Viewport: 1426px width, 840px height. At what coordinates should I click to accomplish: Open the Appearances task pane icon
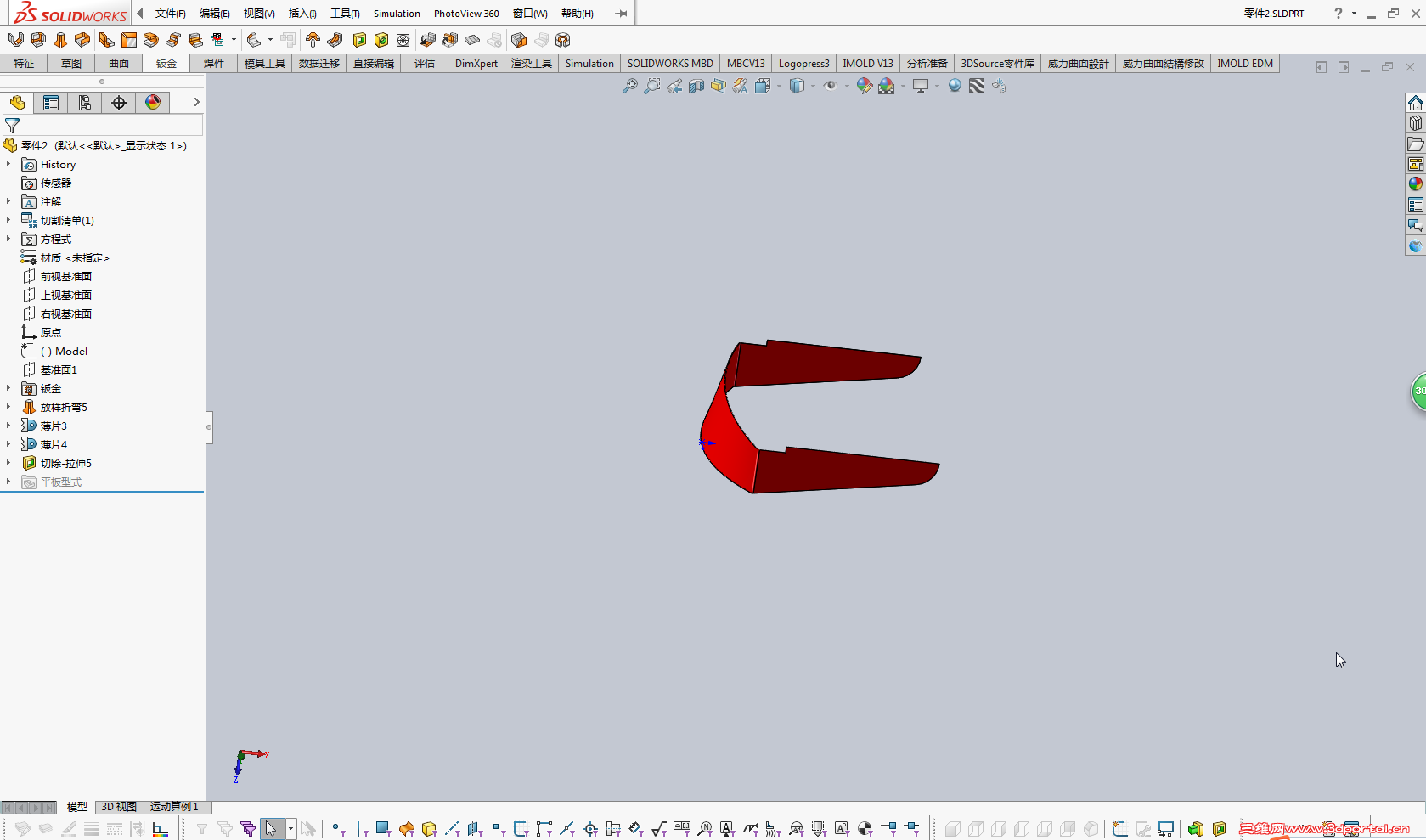(x=1415, y=184)
